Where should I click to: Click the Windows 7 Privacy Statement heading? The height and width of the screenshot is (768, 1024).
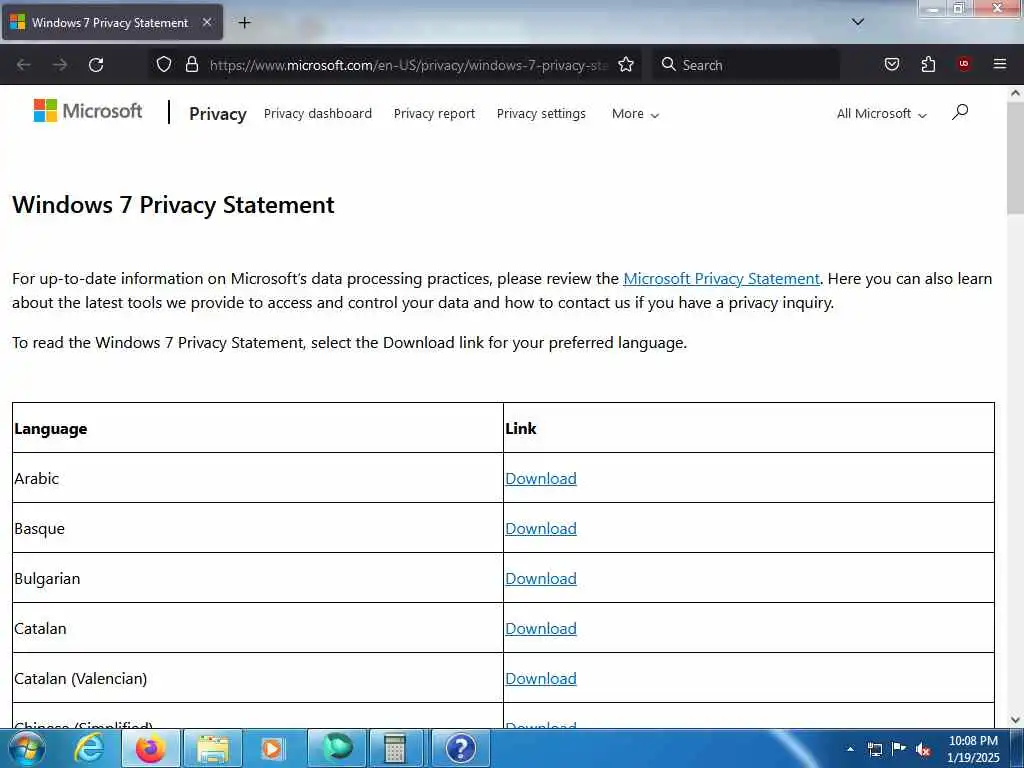pos(173,205)
